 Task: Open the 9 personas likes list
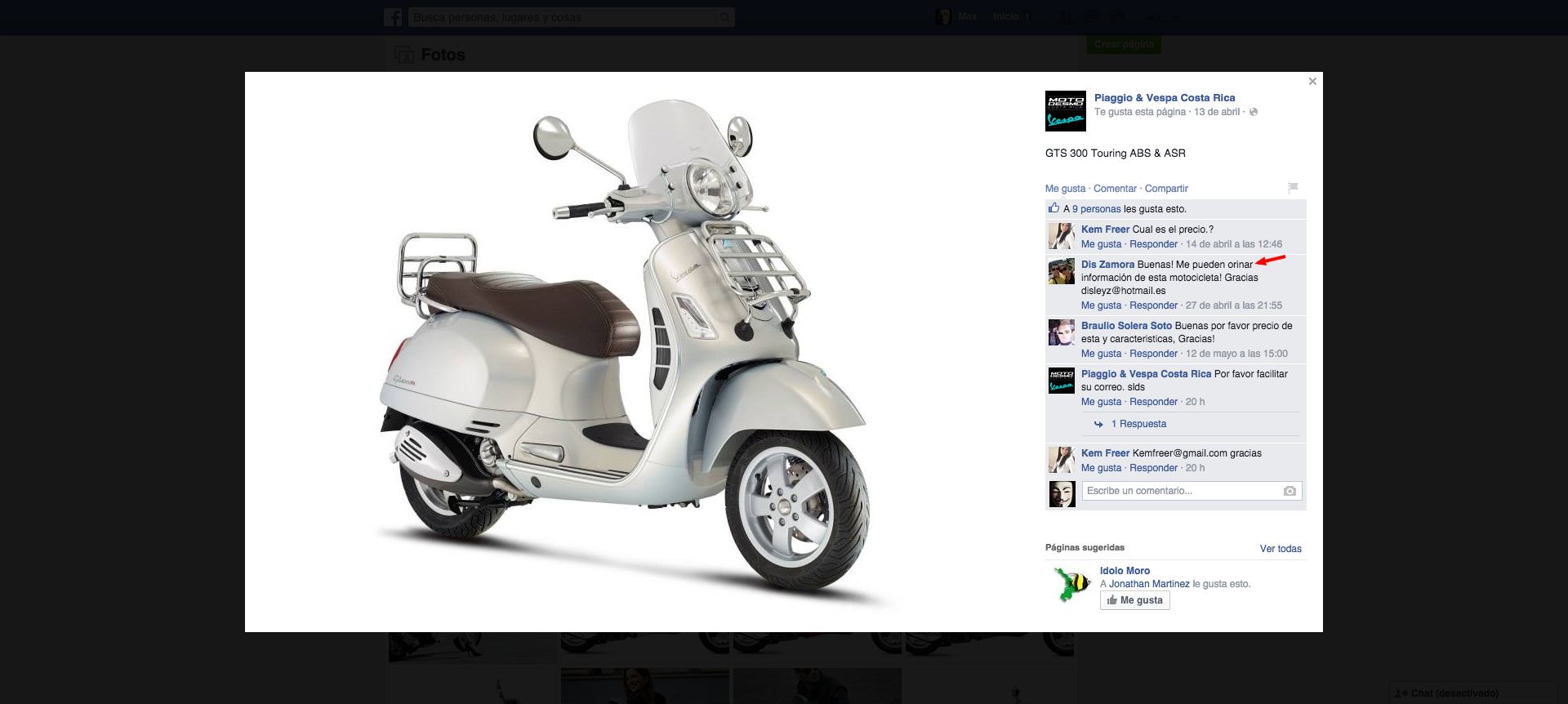pos(1096,209)
